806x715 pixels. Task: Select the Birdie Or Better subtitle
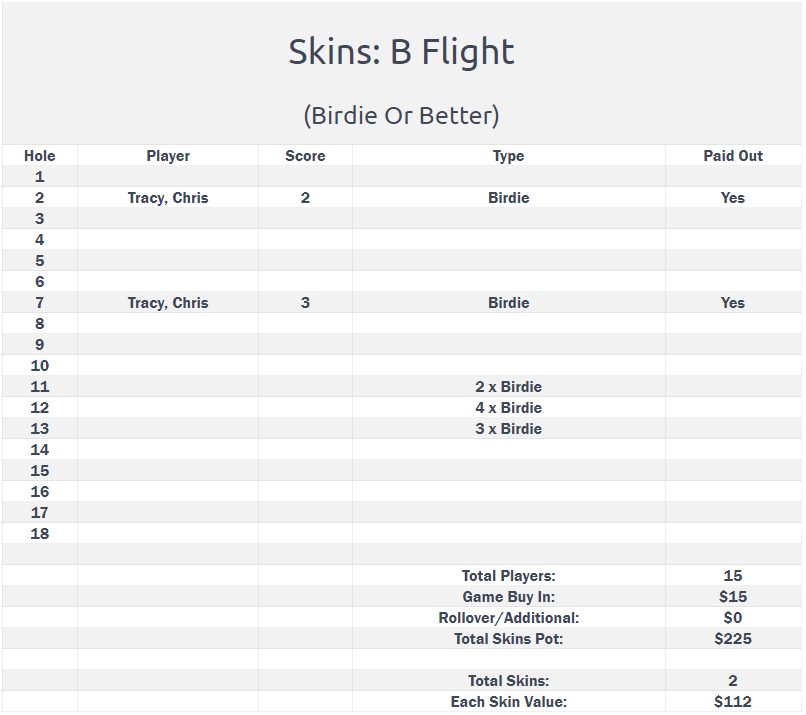click(x=401, y=115)
